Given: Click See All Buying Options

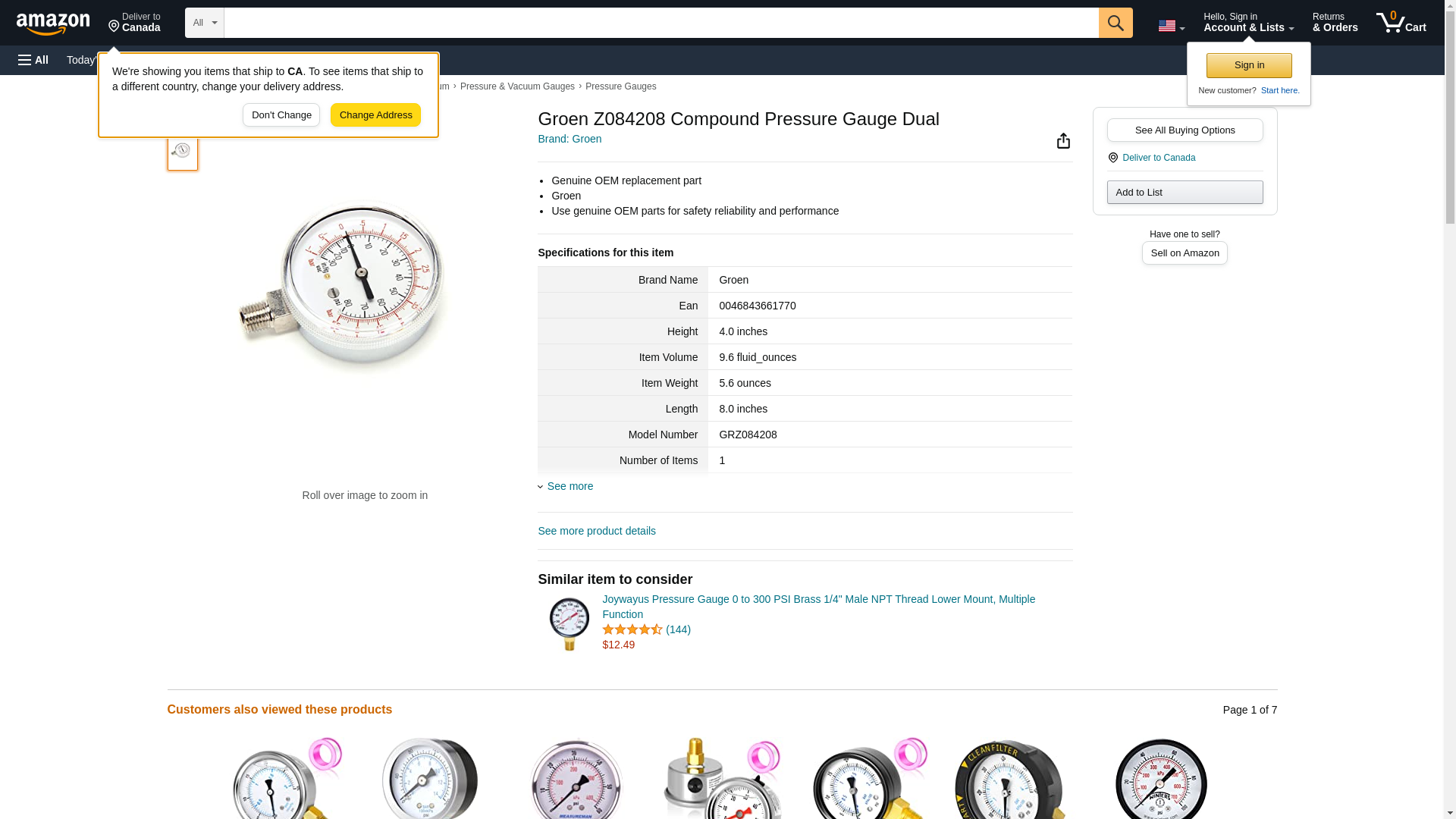Looking at the screenshot, I should pos(1185,130).
